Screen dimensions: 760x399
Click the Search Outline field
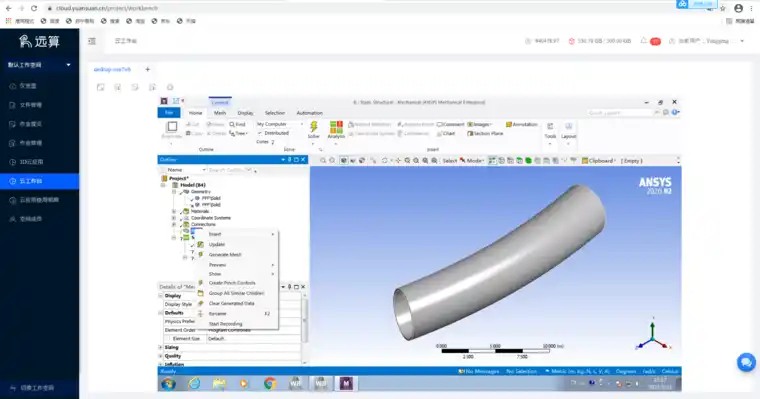[x=230, y=170]
